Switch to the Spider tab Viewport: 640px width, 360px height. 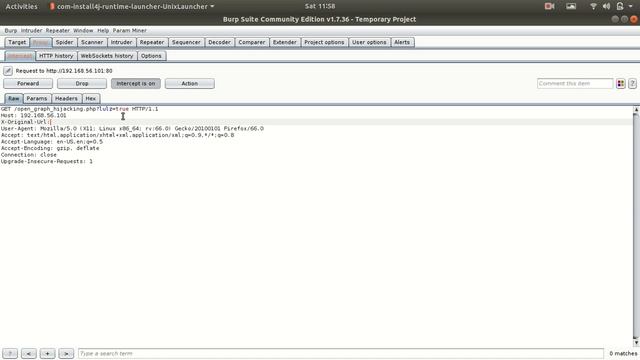click(64, 42)
